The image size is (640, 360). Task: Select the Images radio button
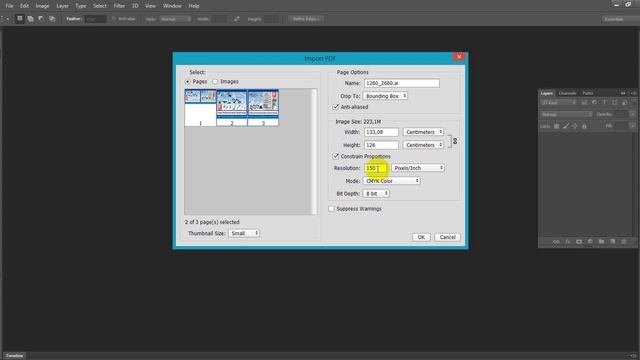pyautogui.click(x=215, y=82)
